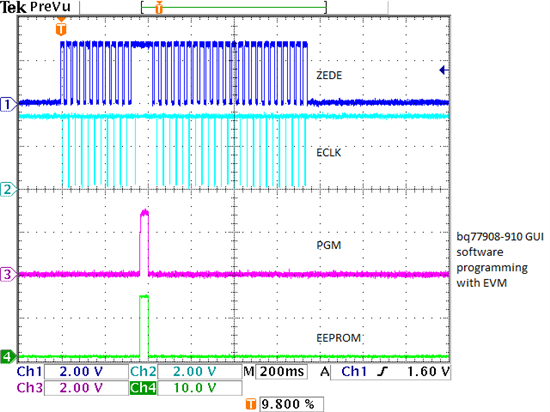The image size is (550, 412).
Task: Click the channel 1 ground marker
Action: point(8,104)
